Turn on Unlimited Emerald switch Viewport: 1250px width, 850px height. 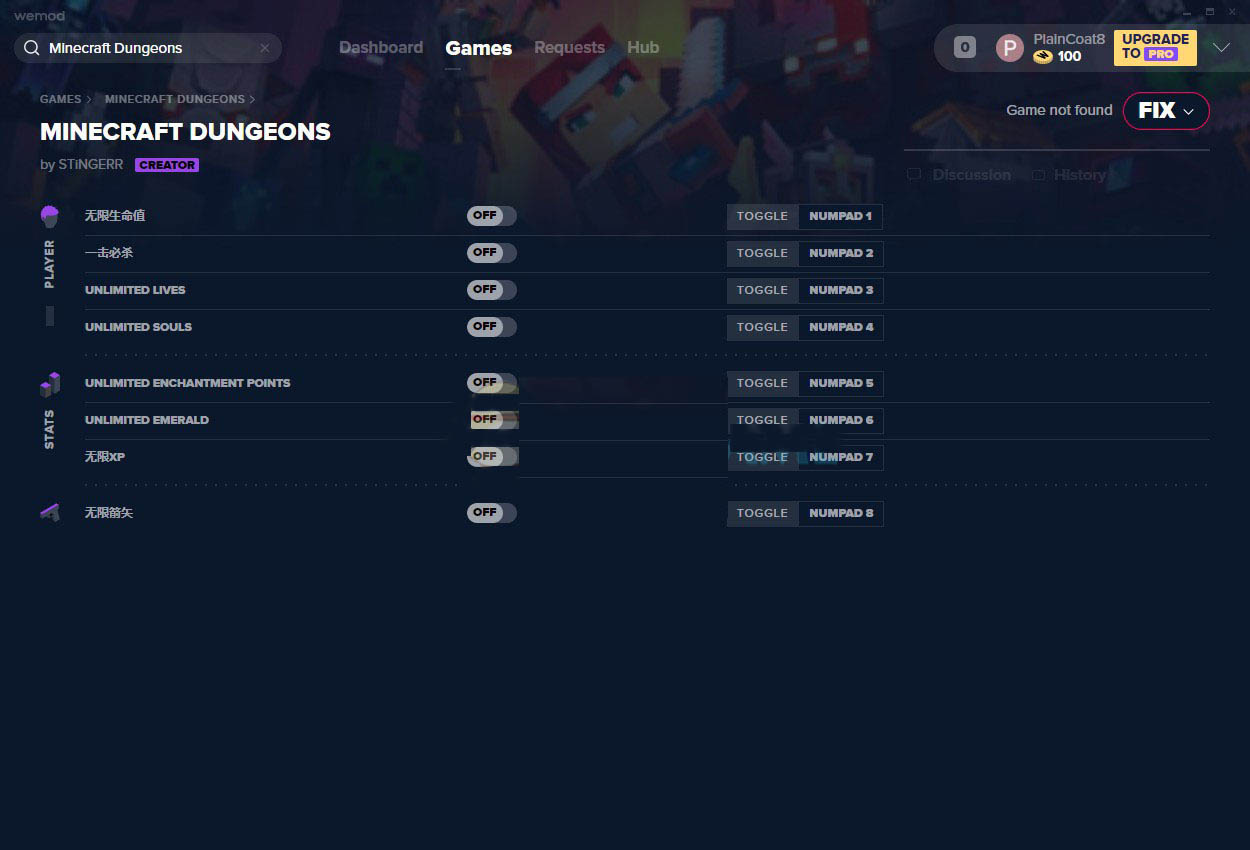492,420
